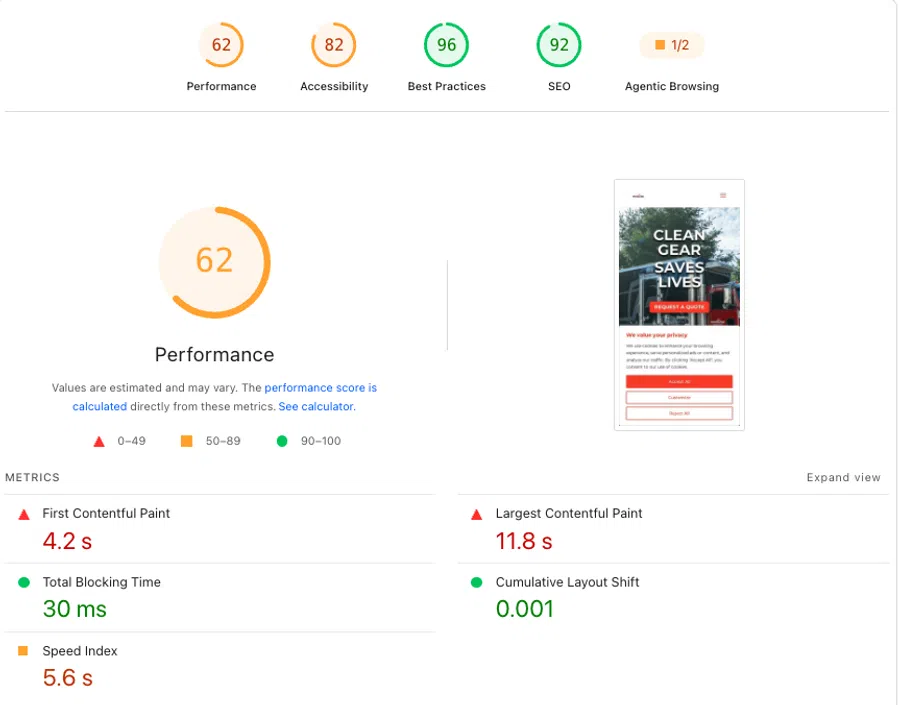Select the 'Cumulative Layout Shift' label
Viewport: 900px width, 705px height.
coord(567,582)
